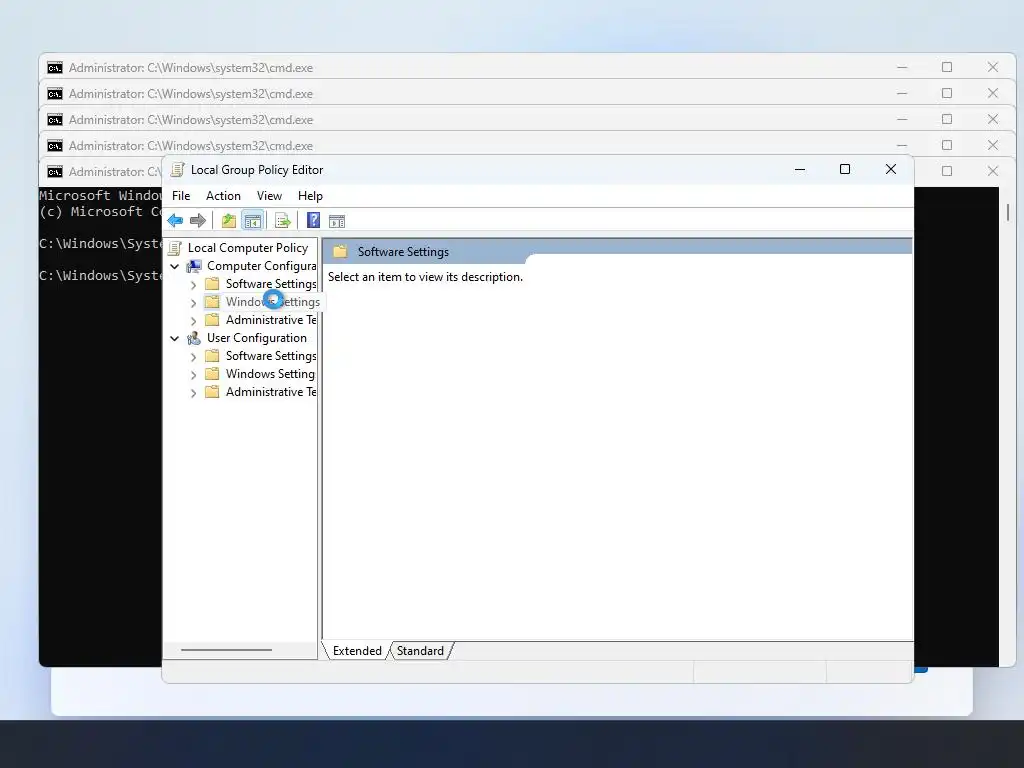Expand Windows Settings under Computer Configuration
This screenshot has width=1024, height=768.
click(193, 303)
